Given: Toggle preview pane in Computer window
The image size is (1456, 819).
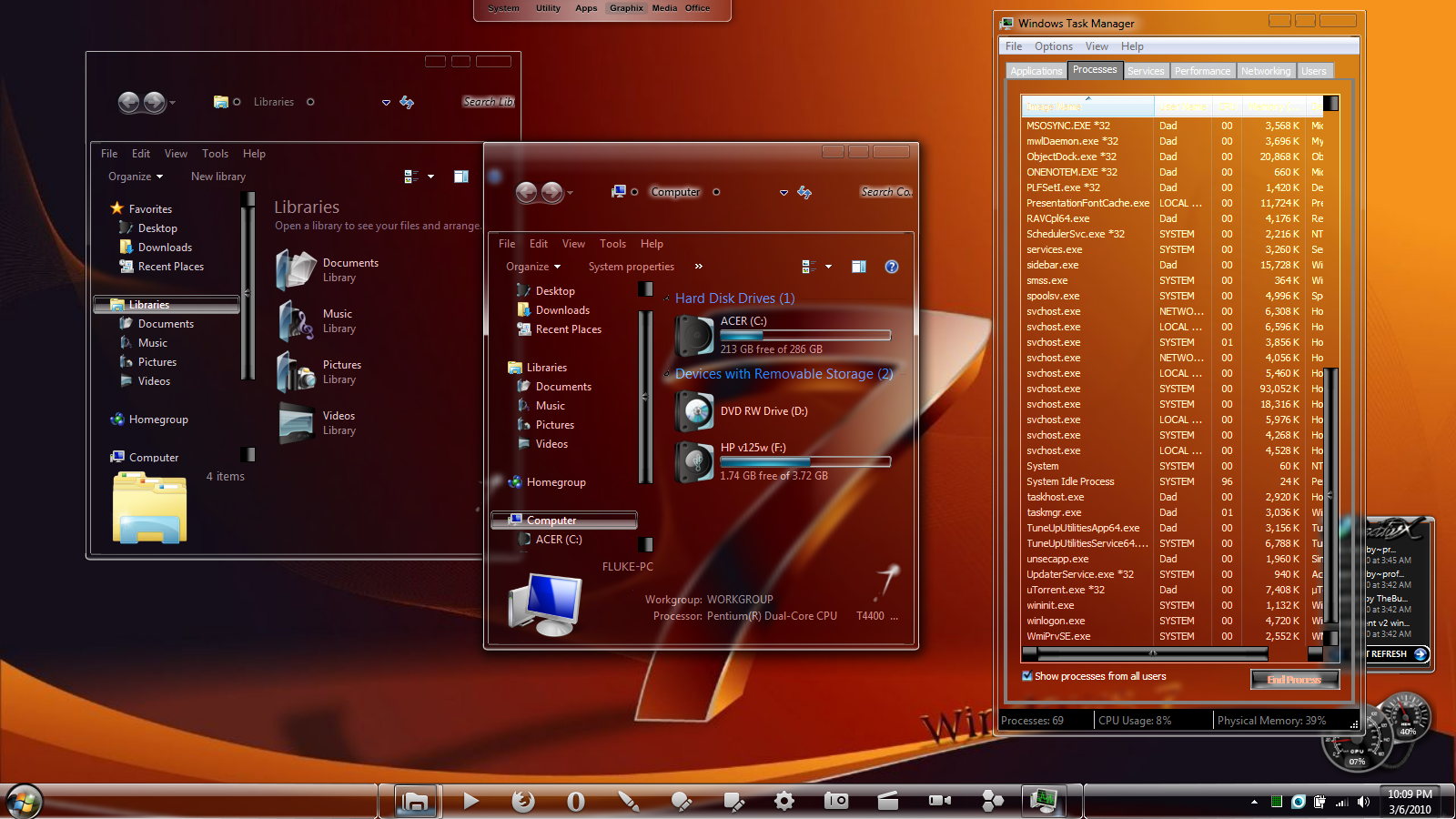Looking at the screenshot, I should (858, 267).
